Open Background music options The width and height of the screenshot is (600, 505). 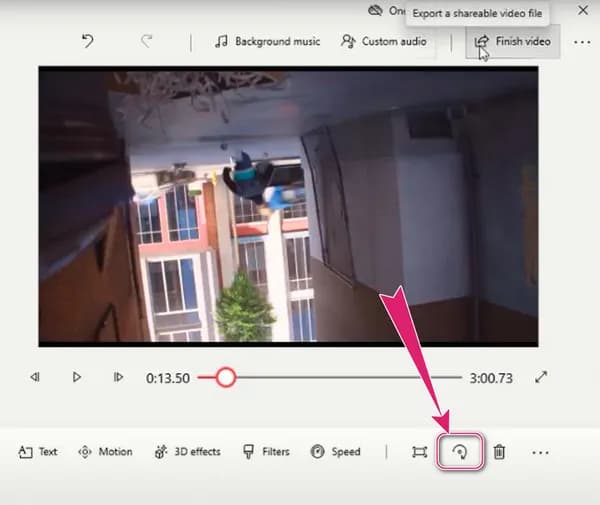point(268,42)
